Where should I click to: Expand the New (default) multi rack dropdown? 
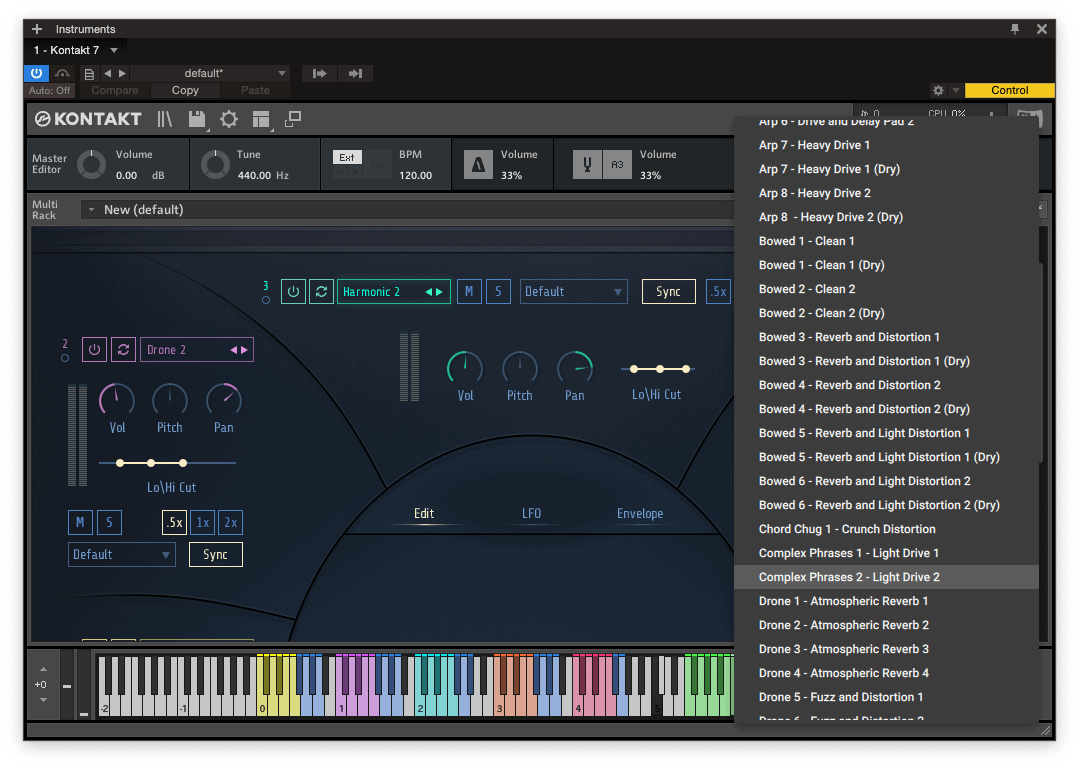pos(92,209)
